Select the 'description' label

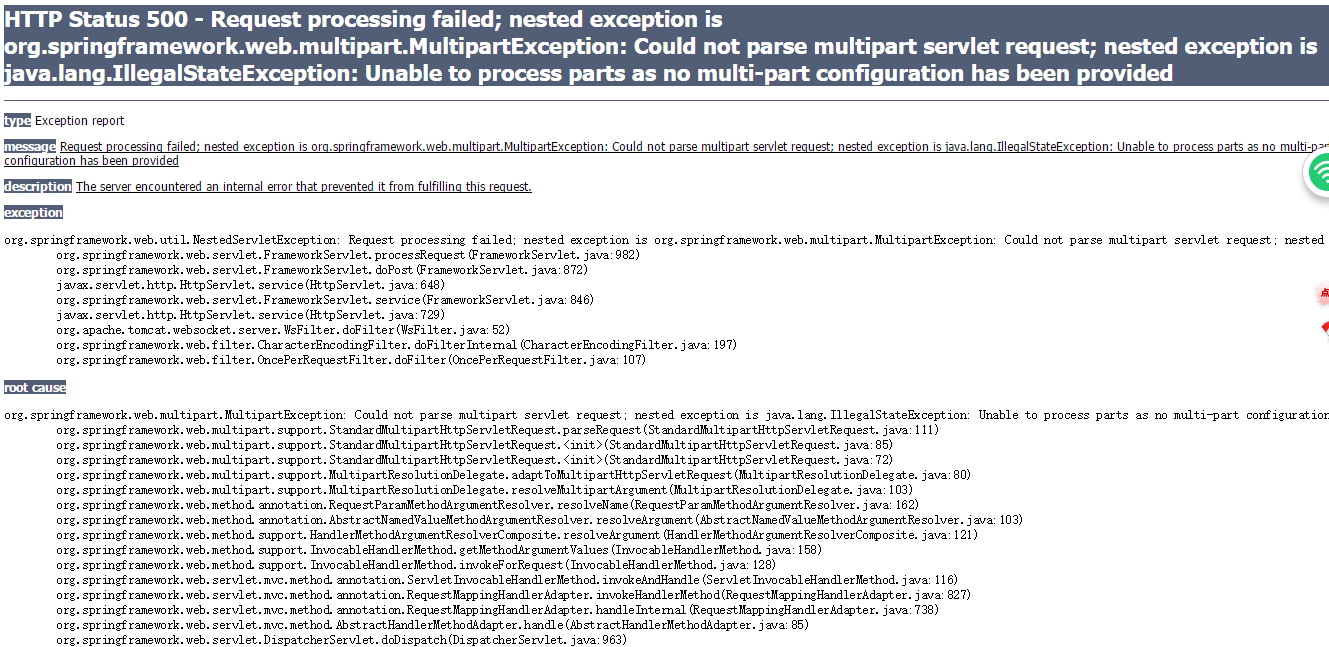click(38, 187)
